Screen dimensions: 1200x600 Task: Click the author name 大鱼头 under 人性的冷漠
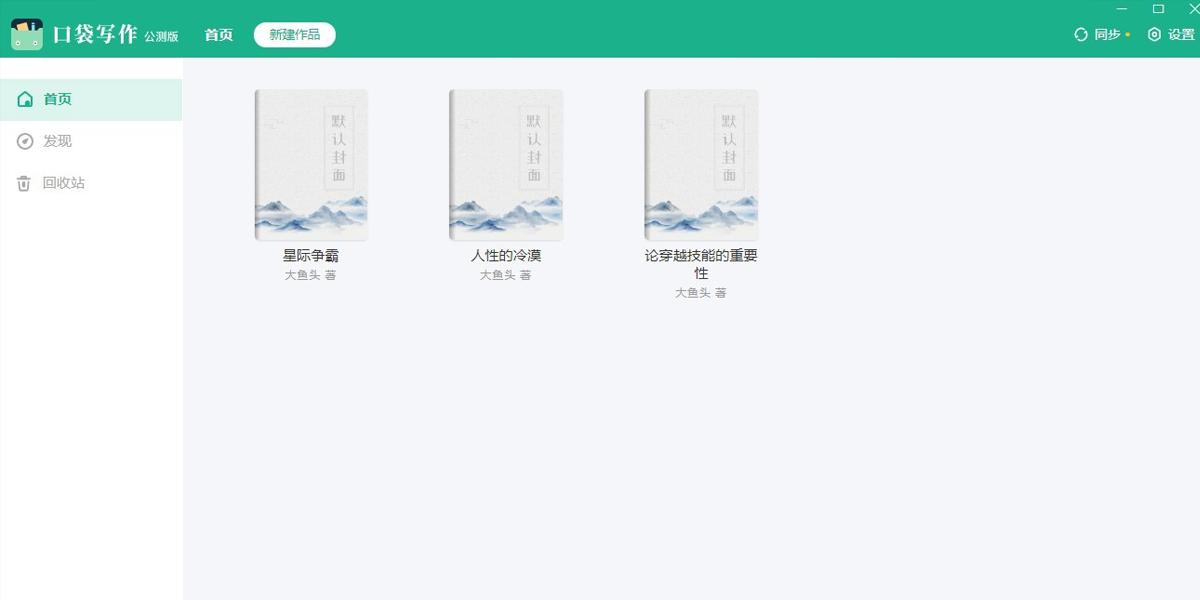[506, 274]
